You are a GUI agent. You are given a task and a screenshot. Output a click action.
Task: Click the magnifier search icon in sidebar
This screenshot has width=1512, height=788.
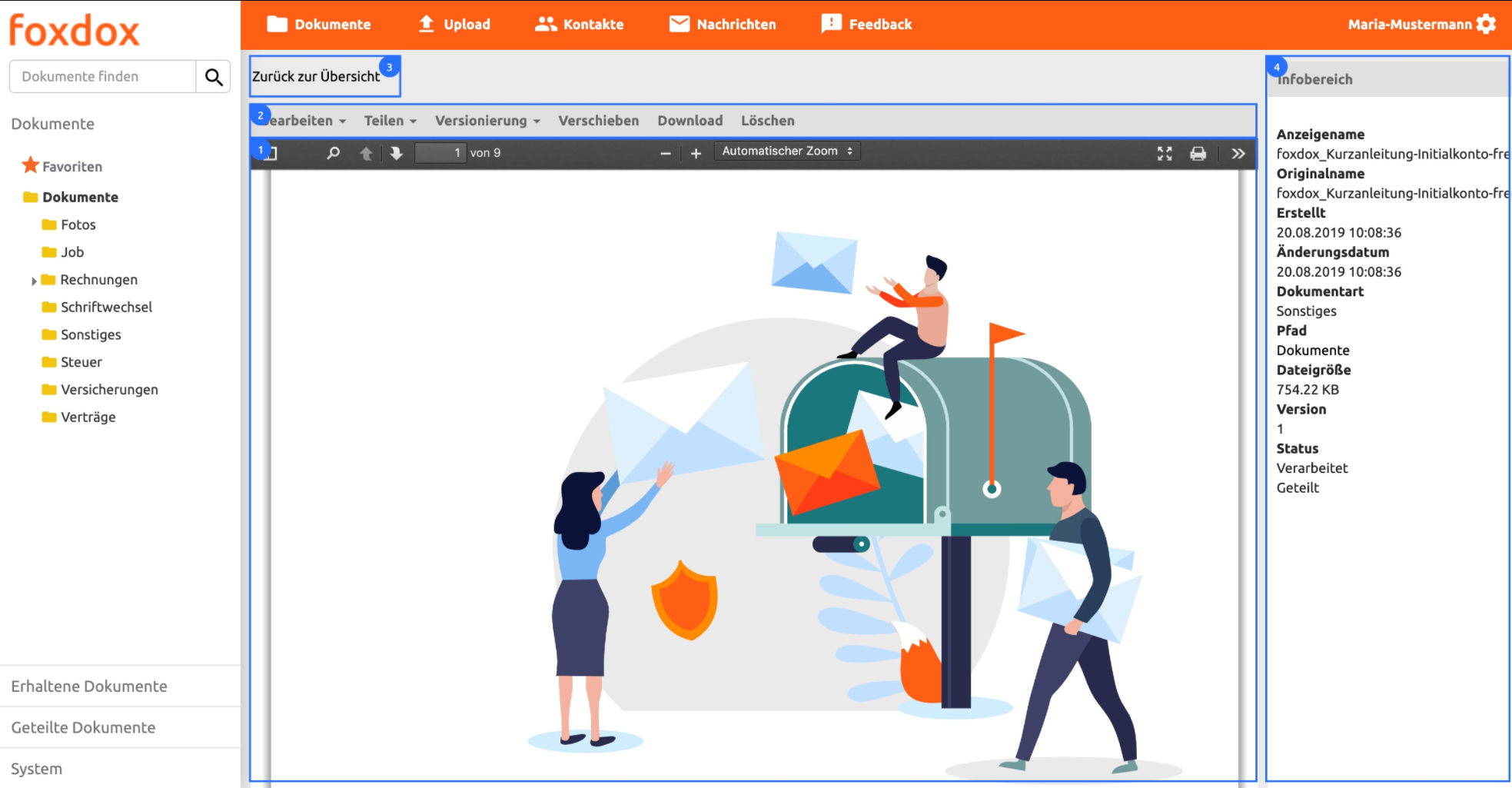coord(214,77)
